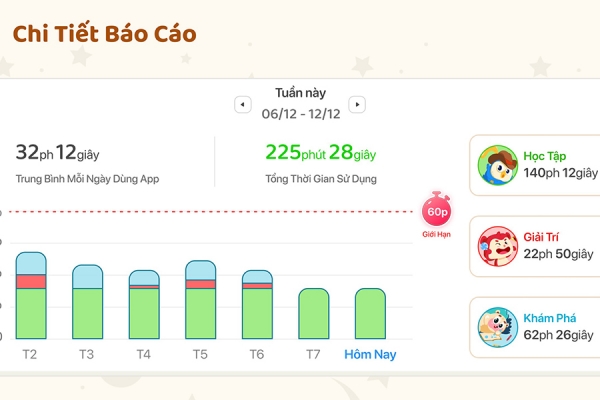The image size is (600, 400).
Task: Click the red entertainment segment of T2 bar
Action: 31,281
